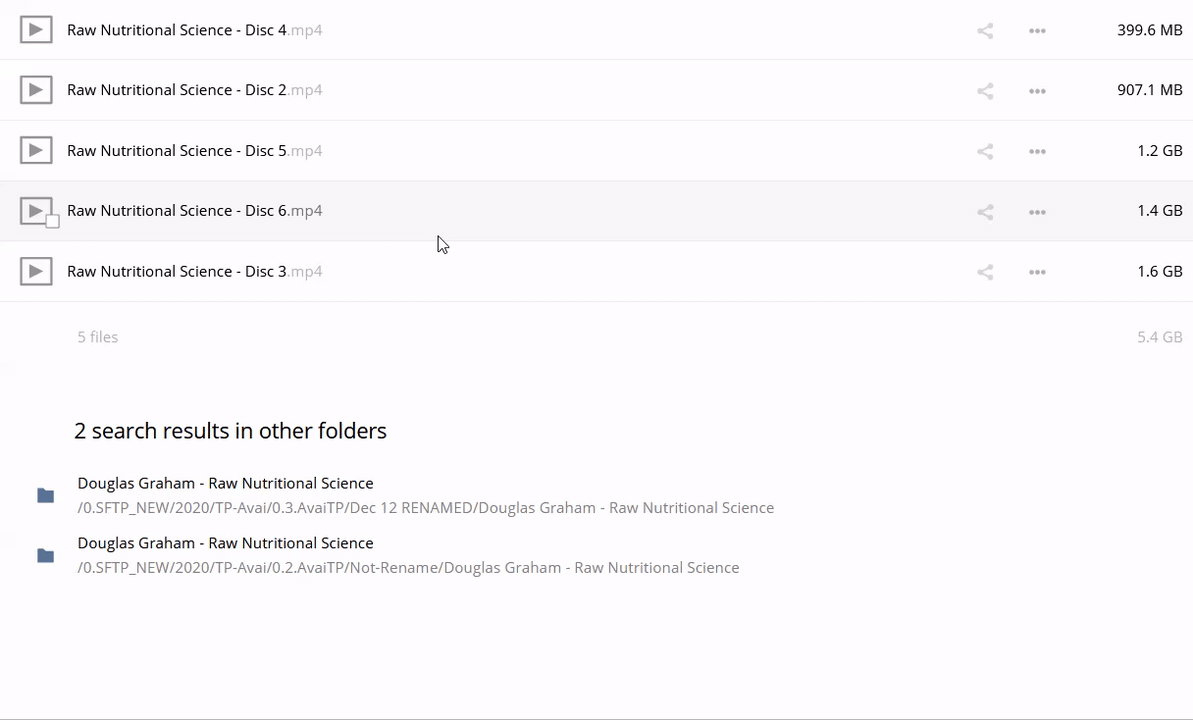Share the Disc 2 video file
Viewport: 1193px width, 720px height.
point(985,91)
